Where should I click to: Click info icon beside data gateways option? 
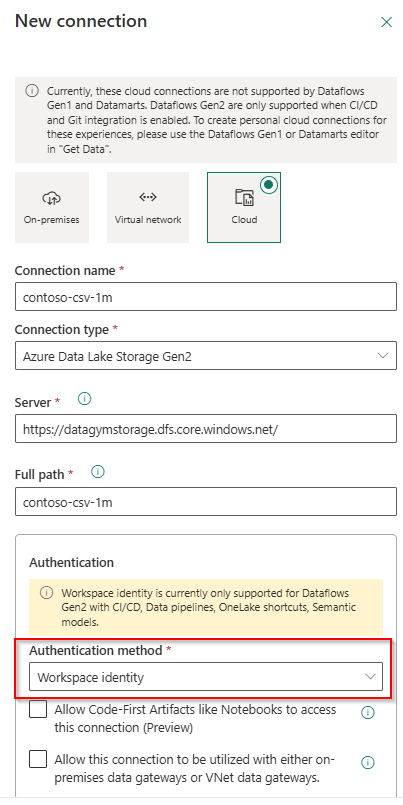click(x=368, y=763)
